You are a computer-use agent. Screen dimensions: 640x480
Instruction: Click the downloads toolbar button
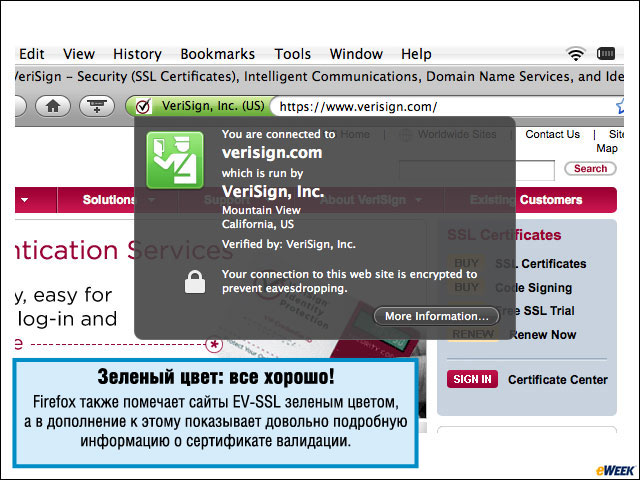[x=97, y=107]
